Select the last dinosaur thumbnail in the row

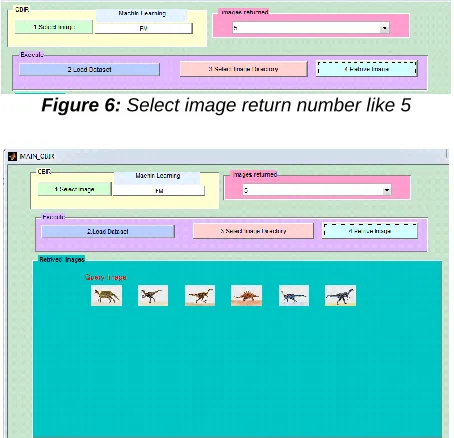pyautogui.click(x=340, y=295)
